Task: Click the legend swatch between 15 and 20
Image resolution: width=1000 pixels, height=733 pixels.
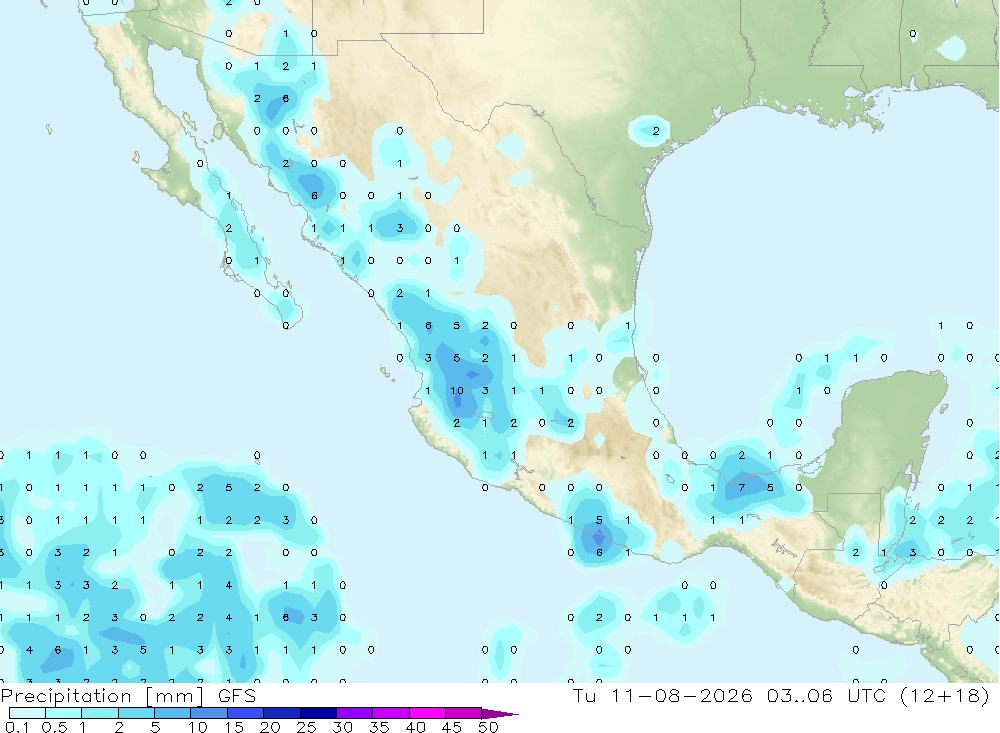Action: click(246, 713)
